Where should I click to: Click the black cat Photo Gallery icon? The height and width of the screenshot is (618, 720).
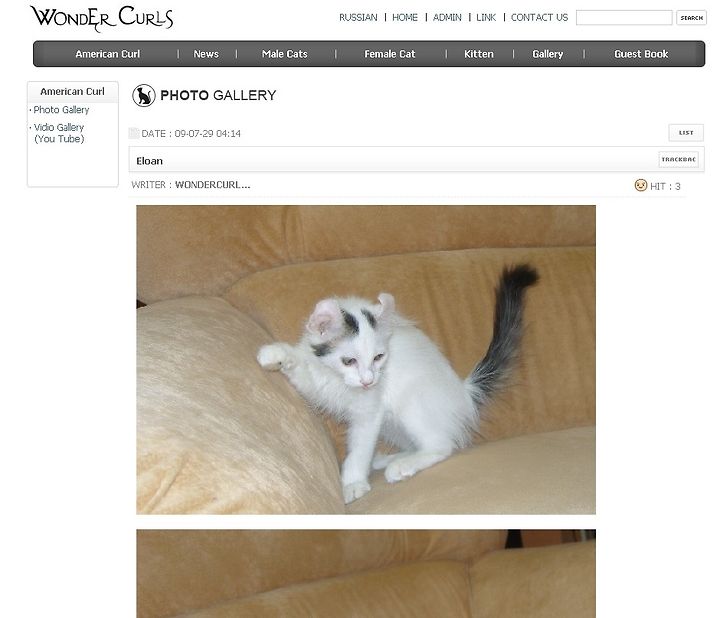(x=144, y=96)
